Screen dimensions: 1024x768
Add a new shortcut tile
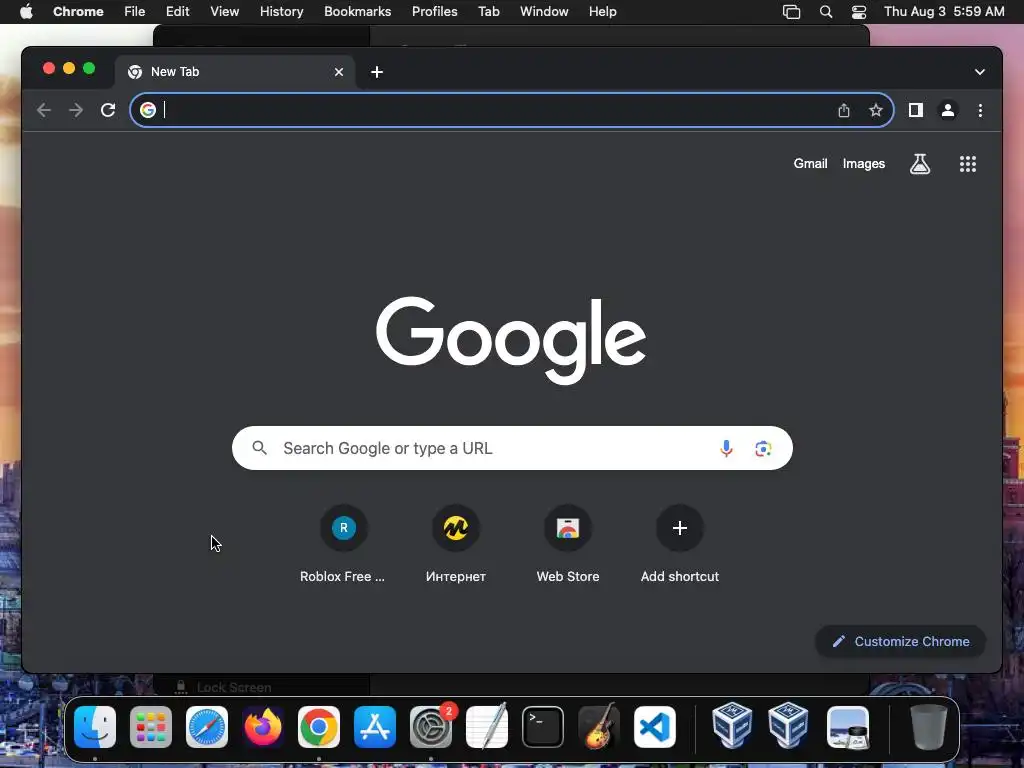tap(680, 545)
